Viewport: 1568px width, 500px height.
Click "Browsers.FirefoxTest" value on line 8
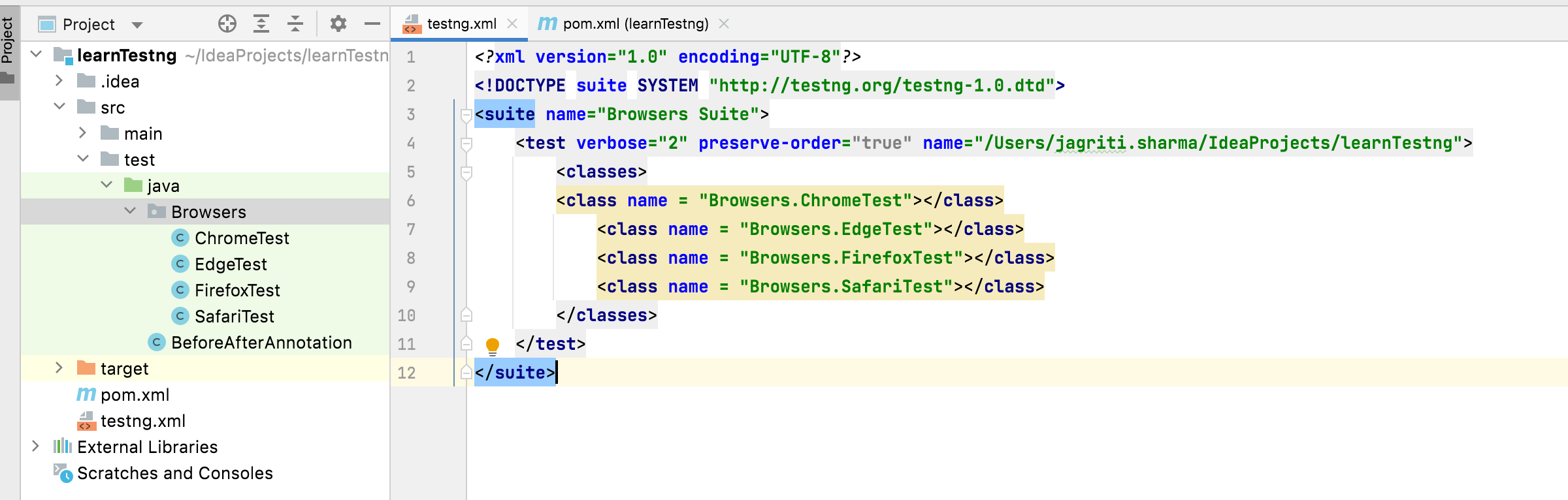pos(851,258)
